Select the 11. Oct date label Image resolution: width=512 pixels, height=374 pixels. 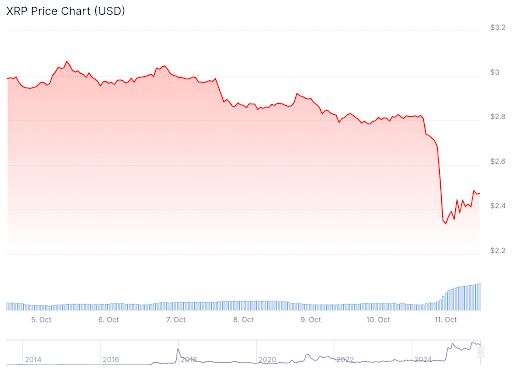click(446, 320)
